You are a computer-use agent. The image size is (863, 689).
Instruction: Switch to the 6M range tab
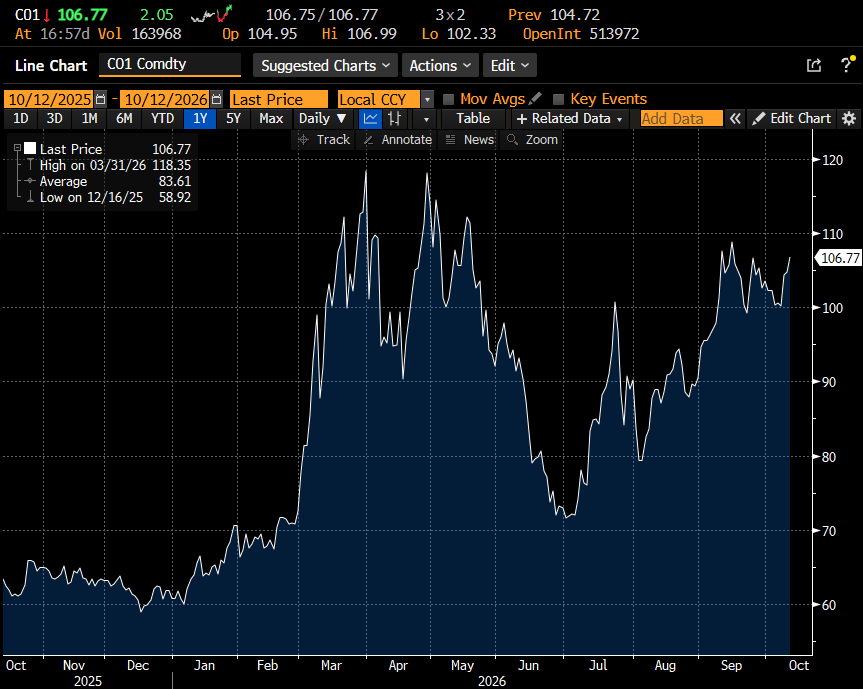[124, 118]
